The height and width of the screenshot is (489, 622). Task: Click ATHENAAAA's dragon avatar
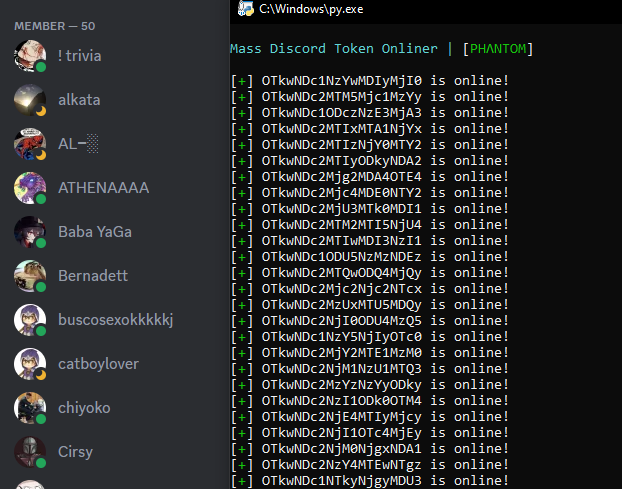tap(30, 188)
